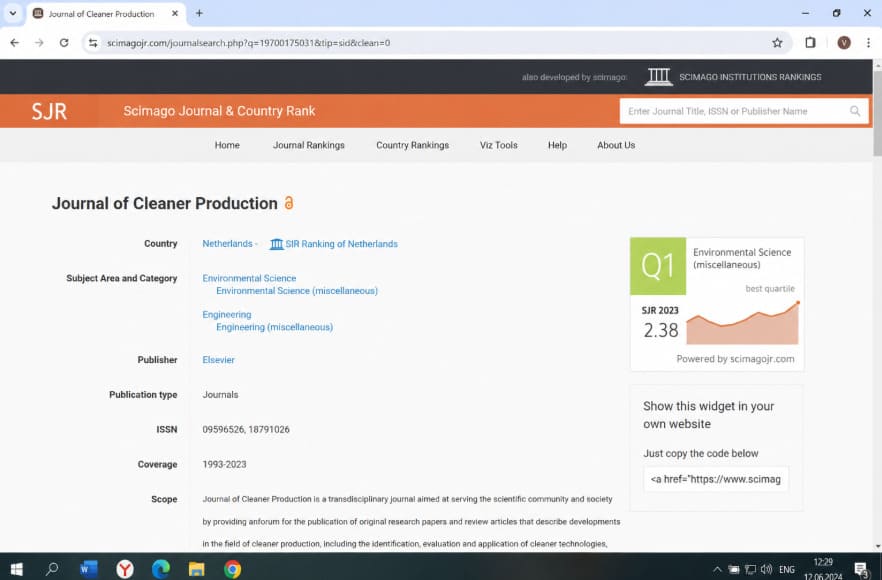Open Windows notification center
This screenshot has height=580, width=882.
click(861, 569)
